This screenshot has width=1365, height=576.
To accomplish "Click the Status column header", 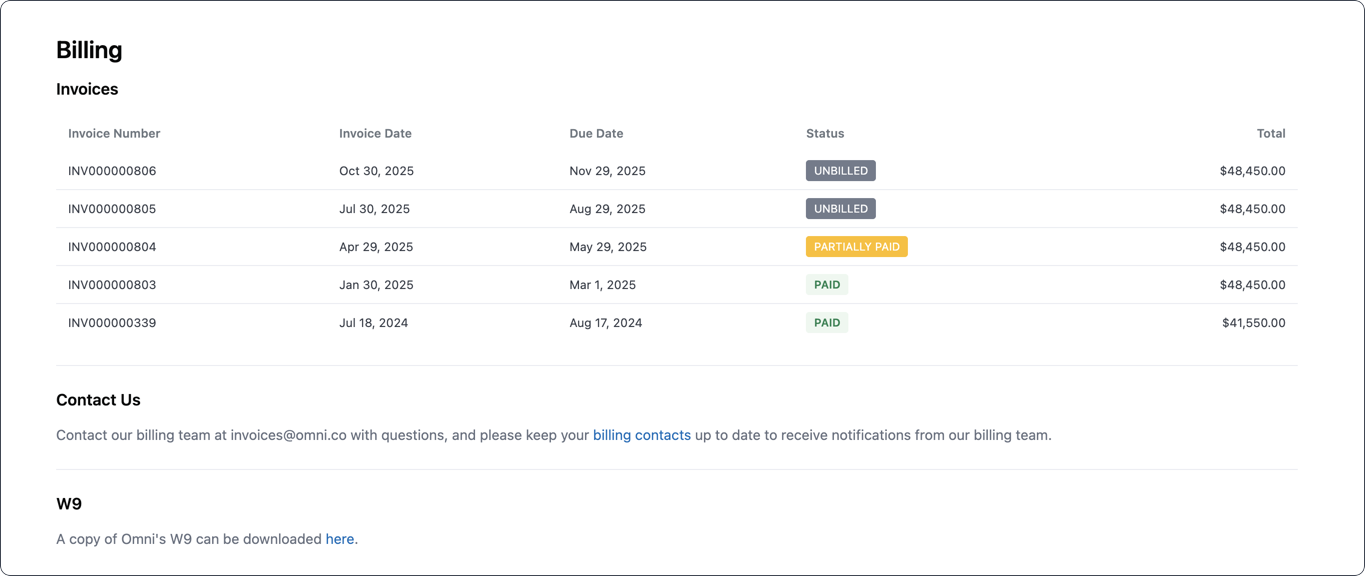I will point(825,133).
